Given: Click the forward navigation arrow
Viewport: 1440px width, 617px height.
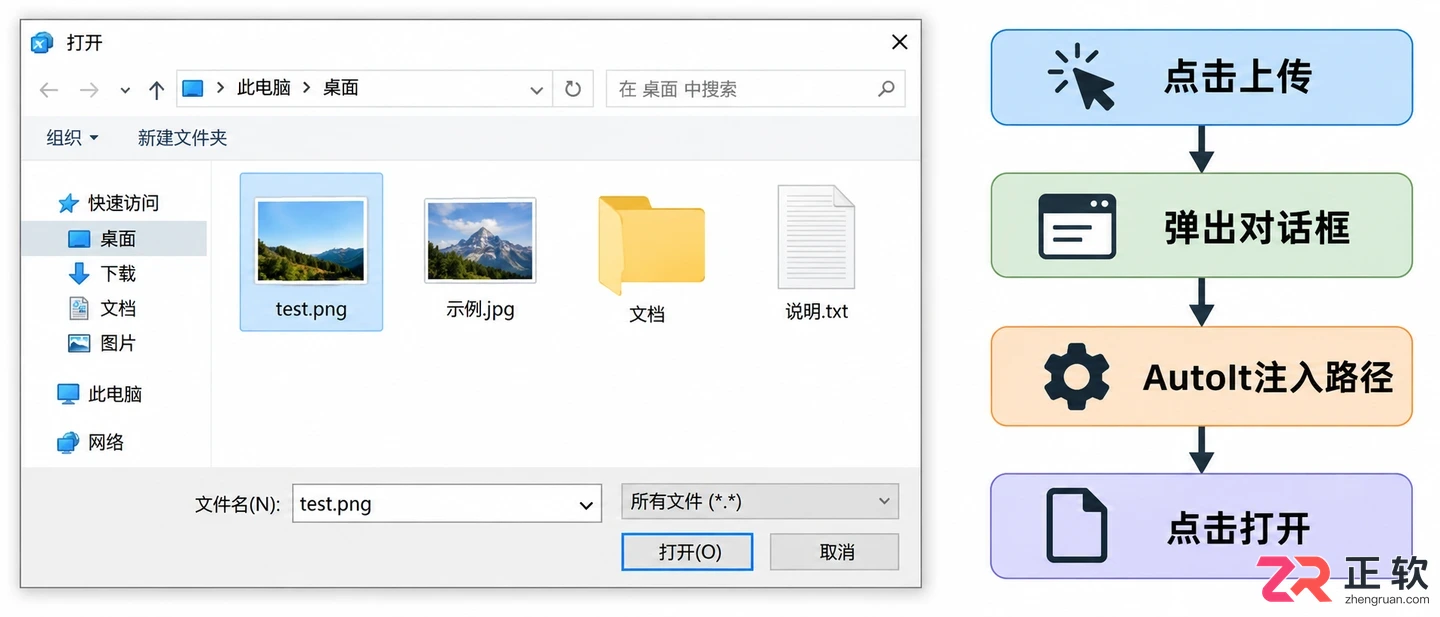Looking at the screenshot, I should [89, 90].
